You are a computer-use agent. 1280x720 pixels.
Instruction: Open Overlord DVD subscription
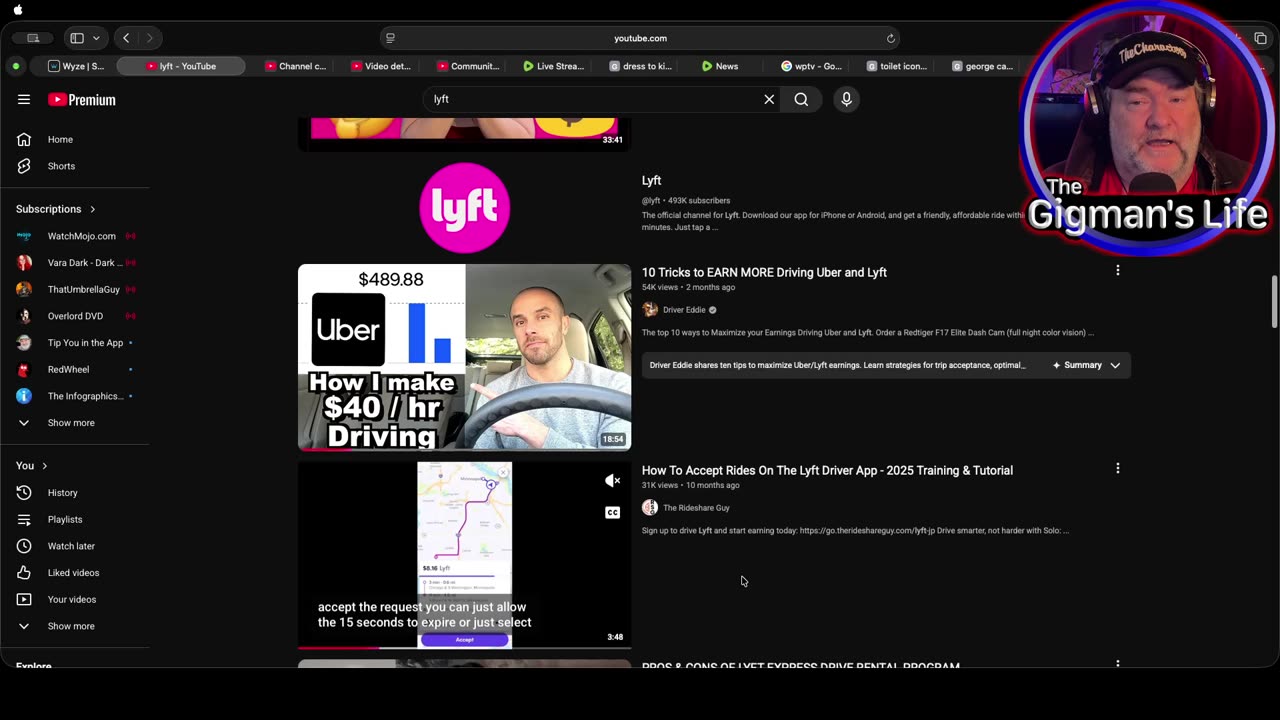tap(75, 316)
